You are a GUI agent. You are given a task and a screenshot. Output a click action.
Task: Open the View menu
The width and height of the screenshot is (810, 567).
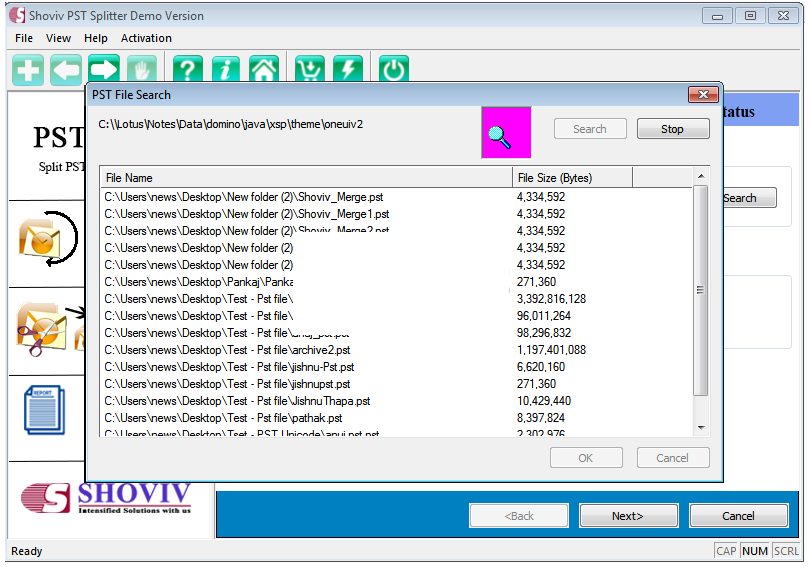58,38
